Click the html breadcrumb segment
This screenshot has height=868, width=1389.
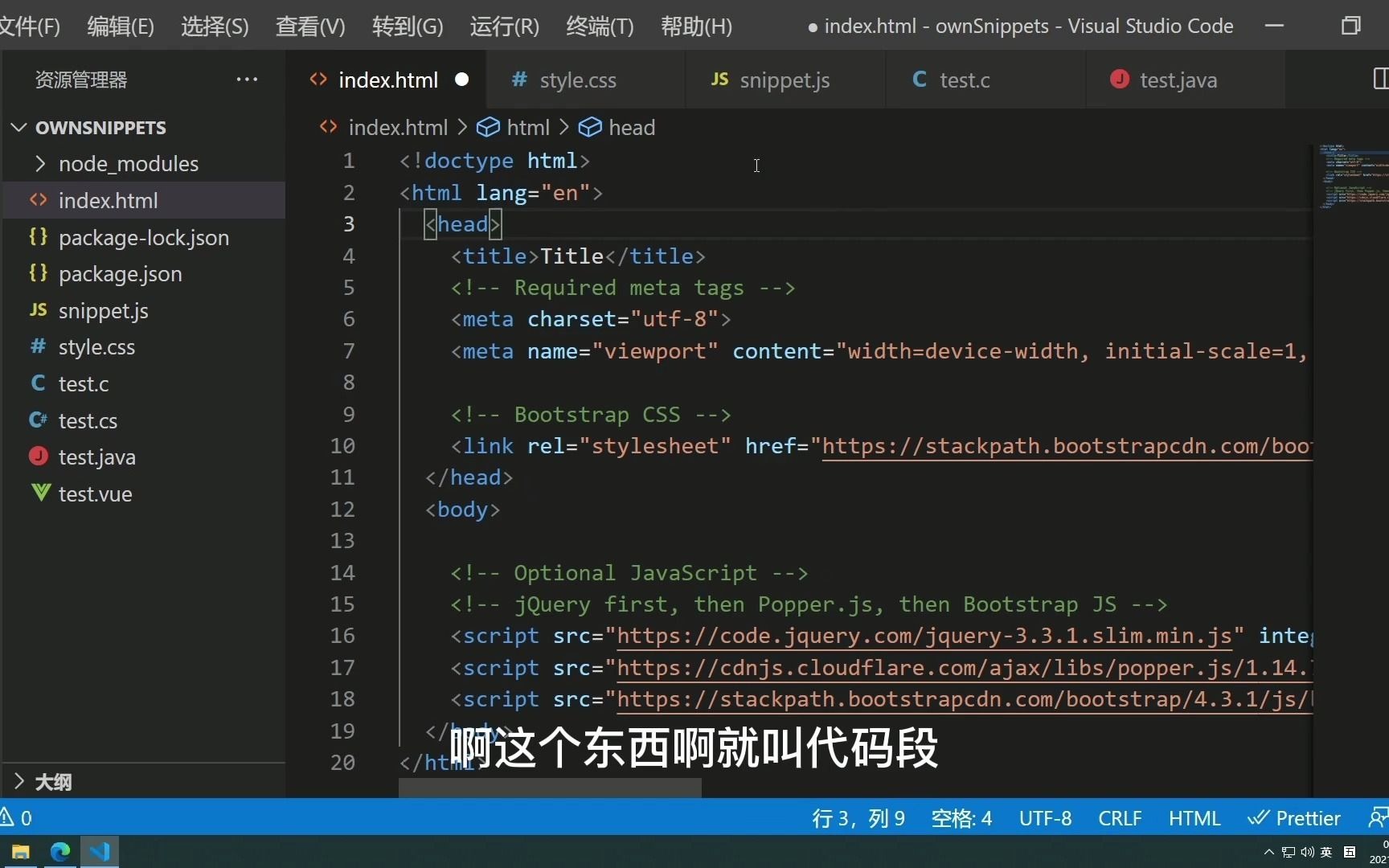pos(528,127)
